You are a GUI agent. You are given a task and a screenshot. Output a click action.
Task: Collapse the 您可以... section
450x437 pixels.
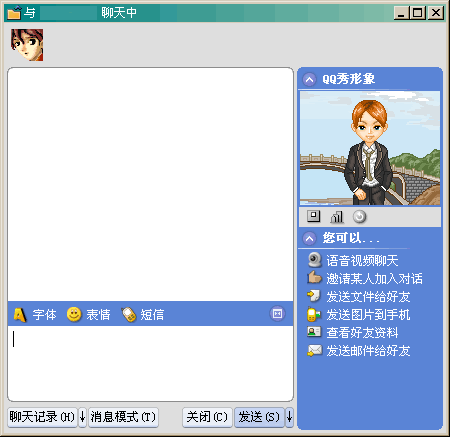click(309, 238)
